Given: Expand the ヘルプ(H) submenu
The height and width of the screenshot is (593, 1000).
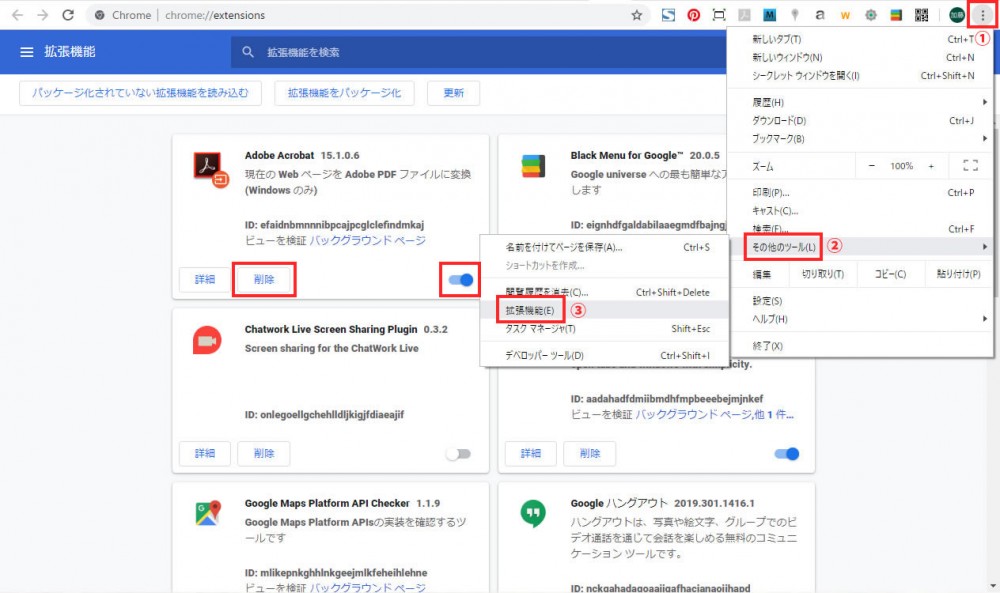Looking at the screenshot, I should (x=860, y=319).
